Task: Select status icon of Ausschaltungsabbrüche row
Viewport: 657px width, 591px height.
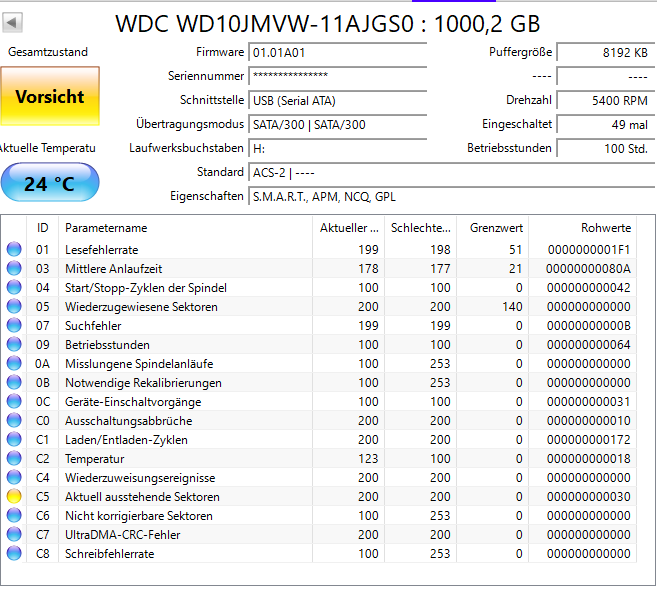Action: pyautogui.click(x=14, y=420)
